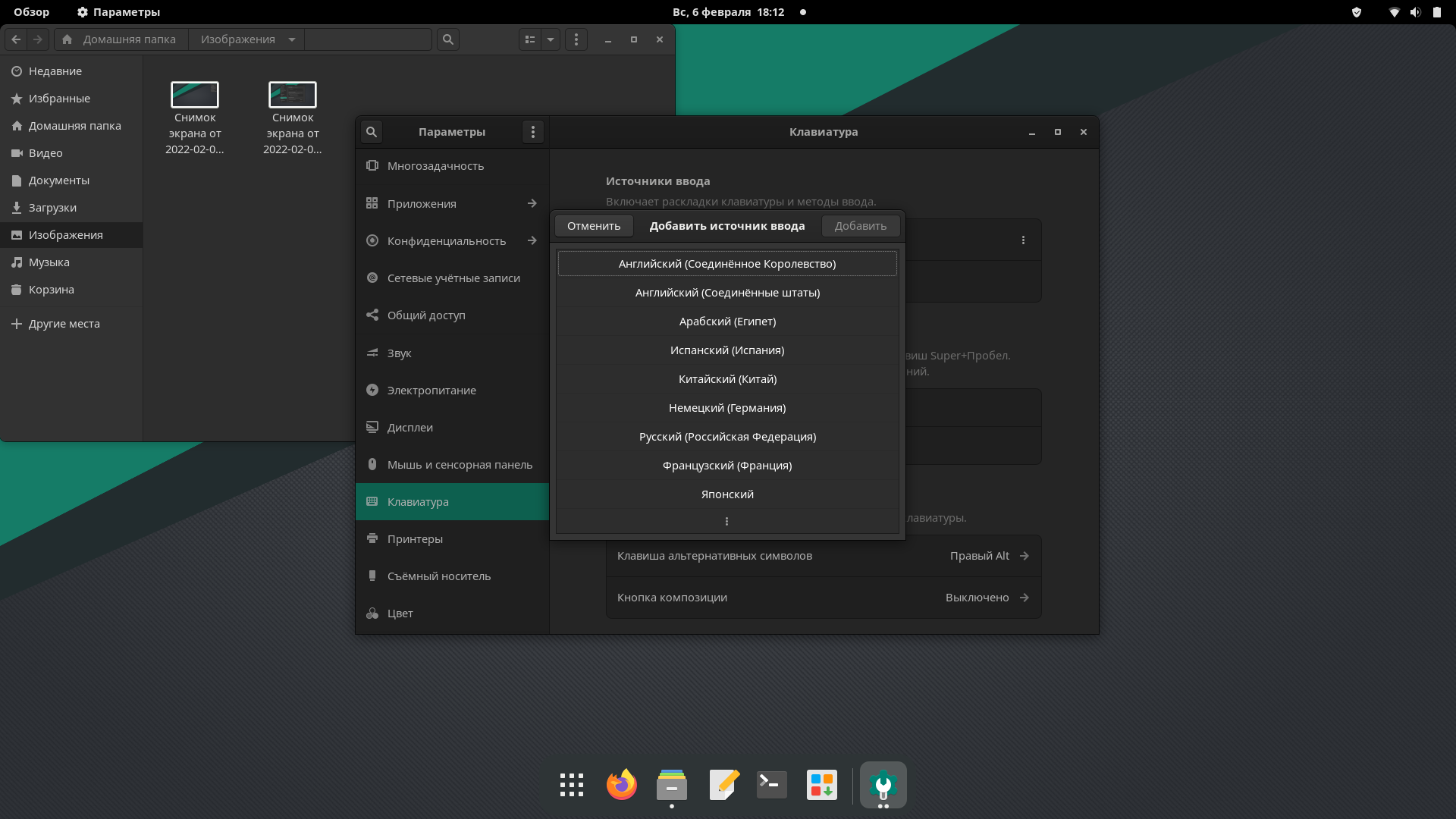Open Клавиша альтернативных символов setting
This screenshot has width=1456, height=819.
coord(824,556)
